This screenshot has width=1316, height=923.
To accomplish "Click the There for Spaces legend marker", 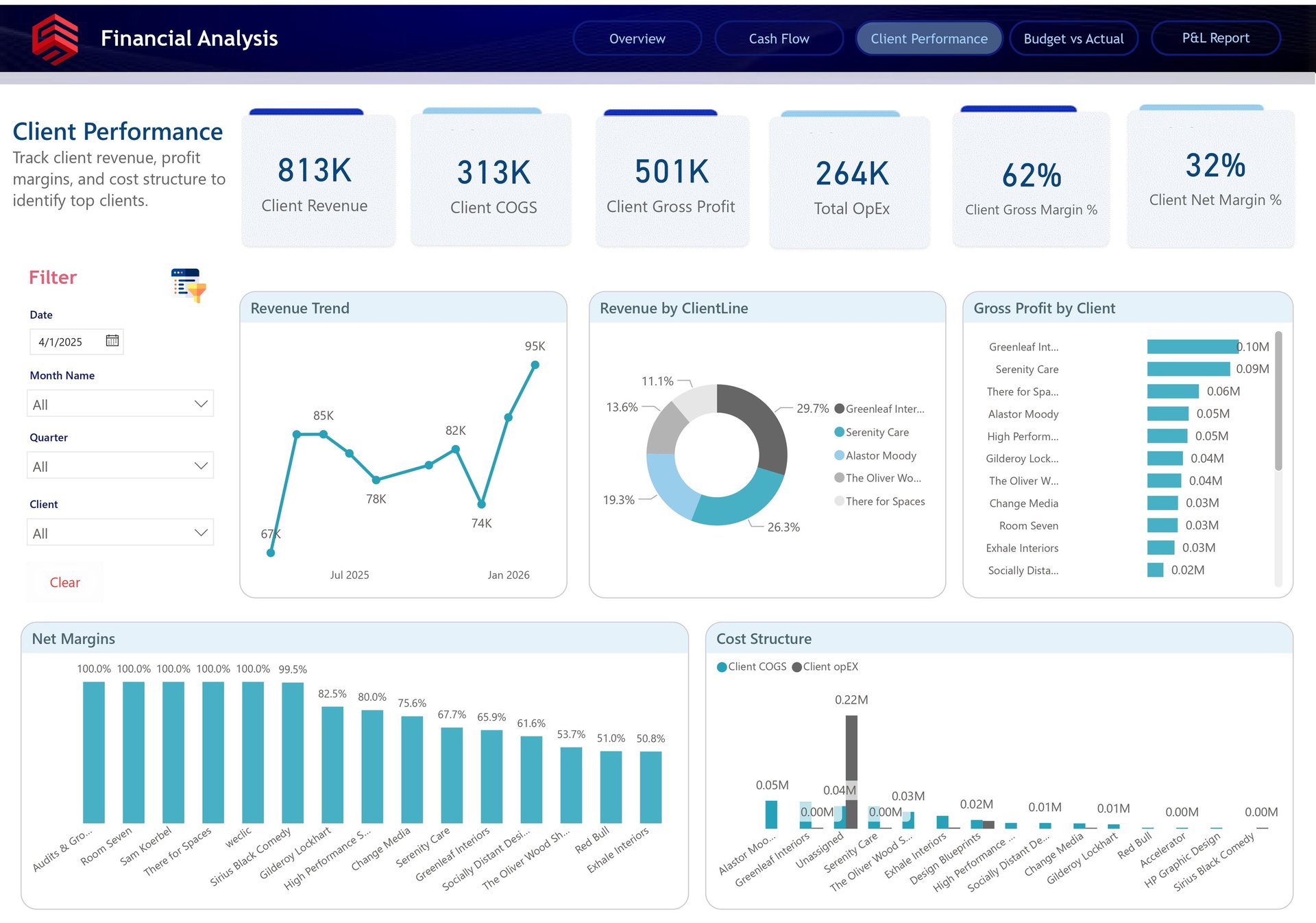I will 839,501.
